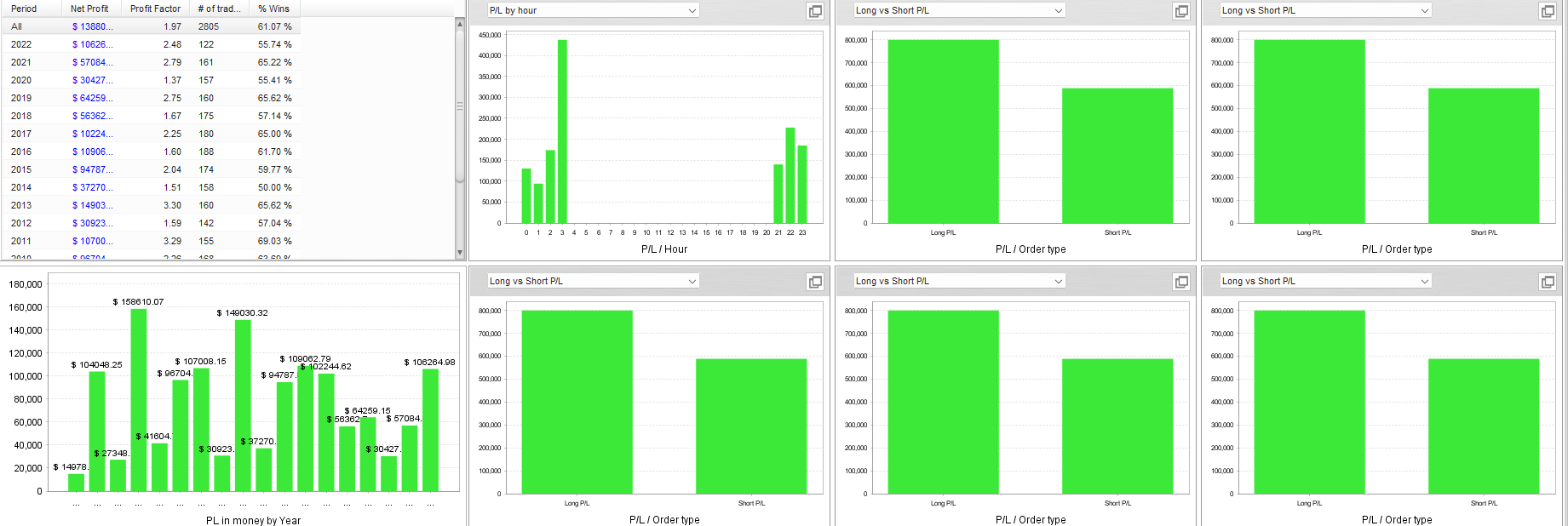Viewport: 1568px width, 526px height.
Task: Open the P/L by hour chart type dropdown
Action: click(x=593, y=10)
